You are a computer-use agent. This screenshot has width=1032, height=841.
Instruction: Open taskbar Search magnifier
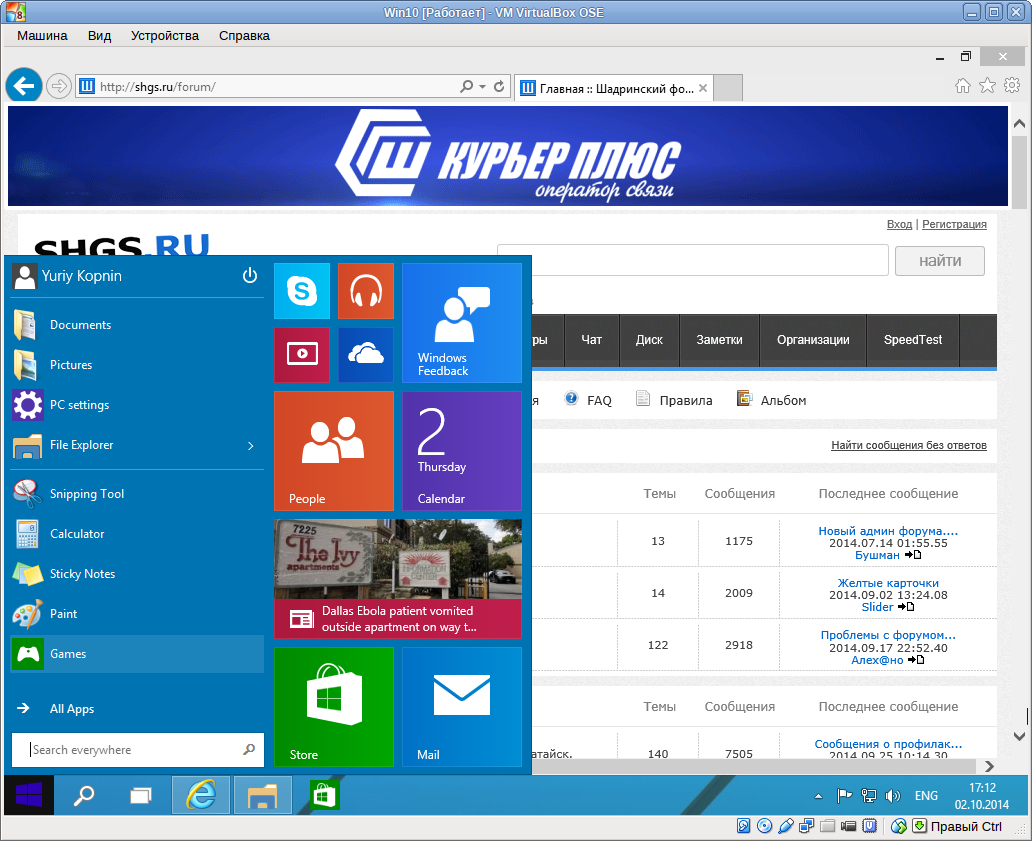click(84, 796)
